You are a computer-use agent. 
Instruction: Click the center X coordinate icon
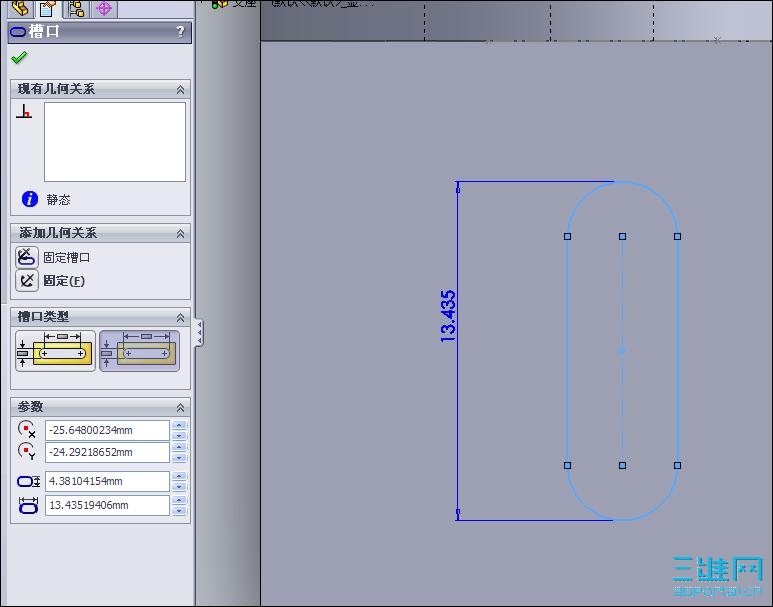(x=27, y=429)
